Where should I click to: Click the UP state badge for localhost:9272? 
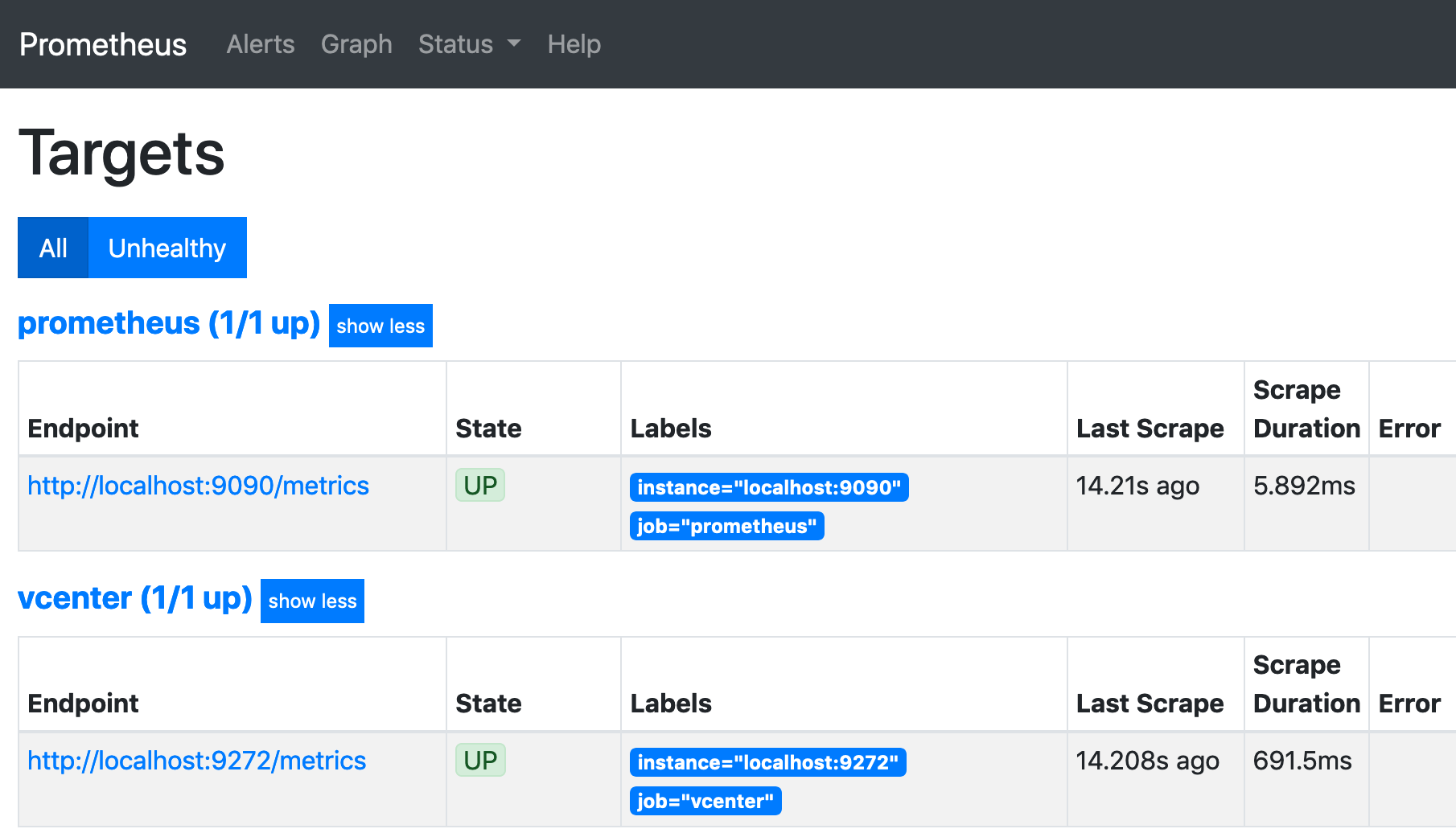[480, 761]
